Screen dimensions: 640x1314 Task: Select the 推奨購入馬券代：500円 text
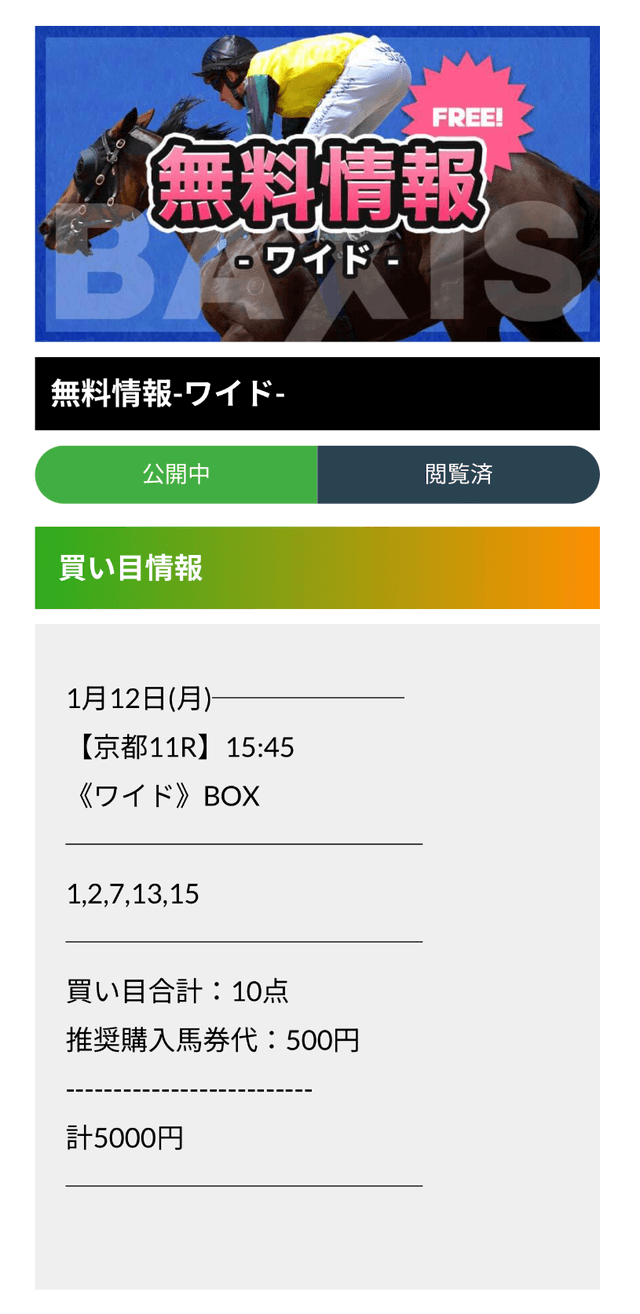pos(212,1040)
